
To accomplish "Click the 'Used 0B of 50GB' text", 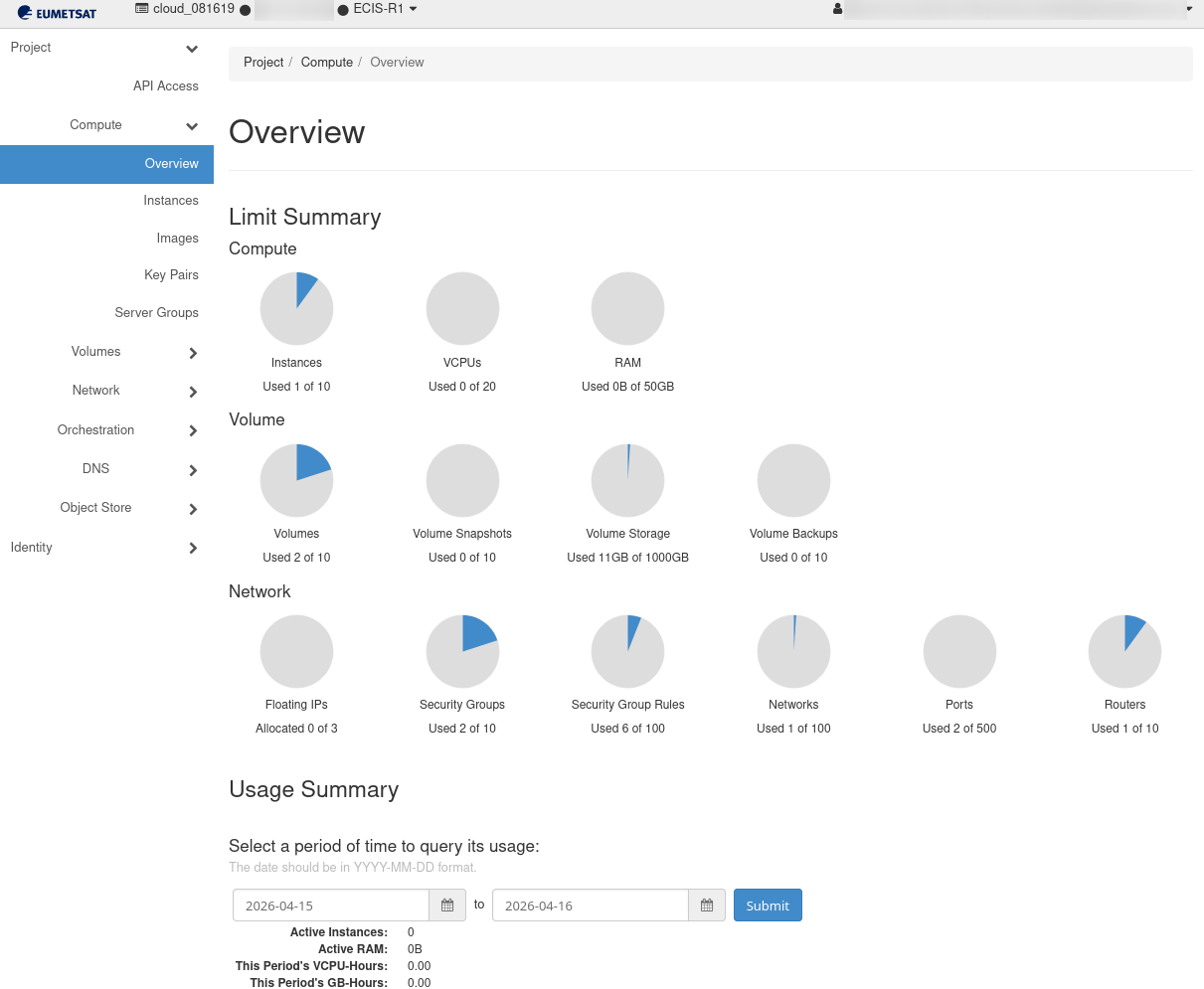I will [628, 387].
